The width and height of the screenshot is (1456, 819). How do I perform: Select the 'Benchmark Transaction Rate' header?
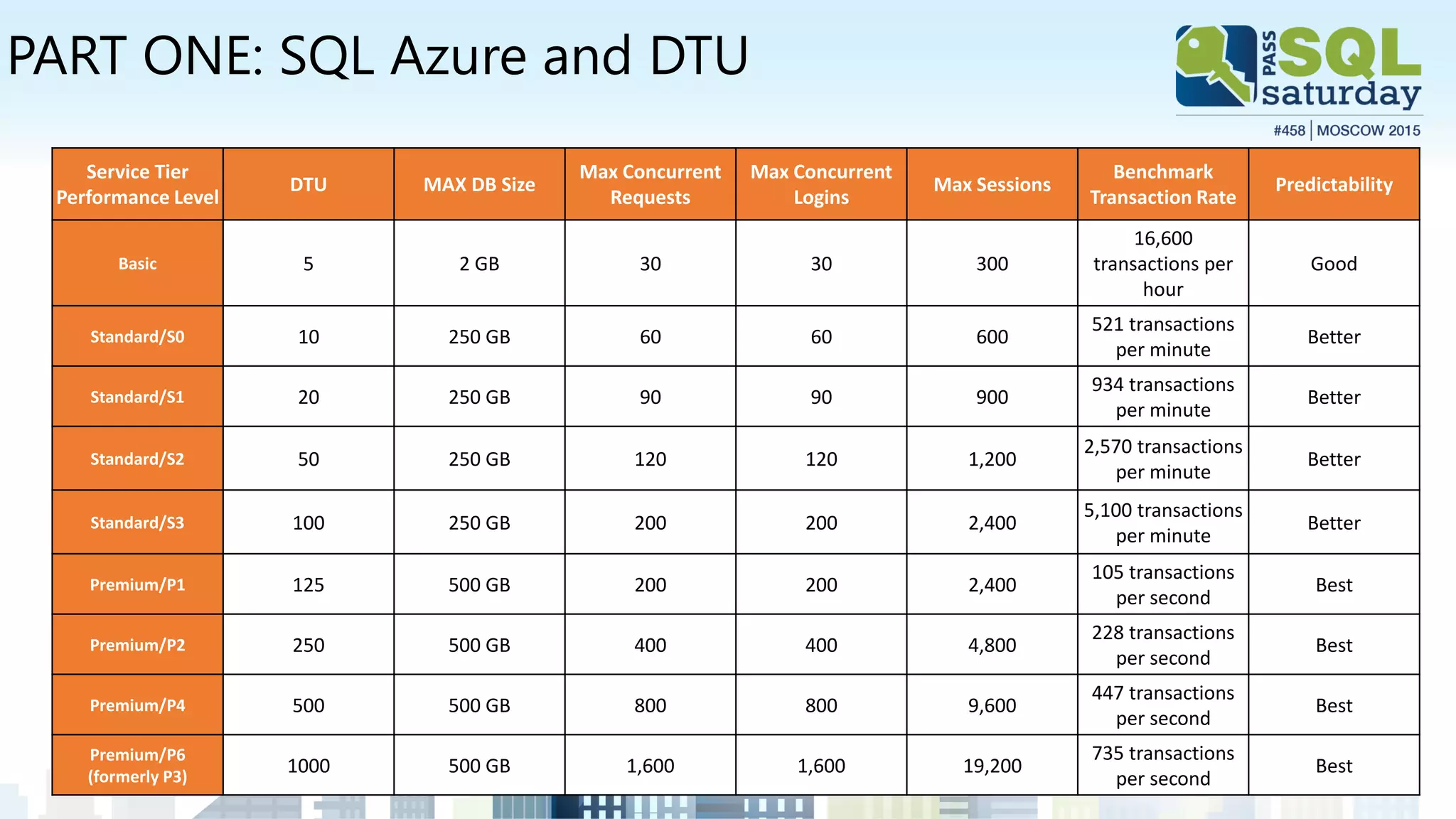point(1163,184)
